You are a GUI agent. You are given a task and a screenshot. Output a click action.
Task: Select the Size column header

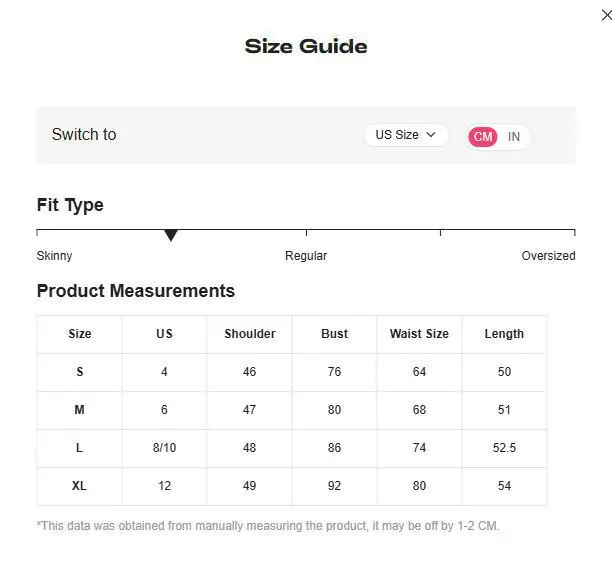(80, 334)
